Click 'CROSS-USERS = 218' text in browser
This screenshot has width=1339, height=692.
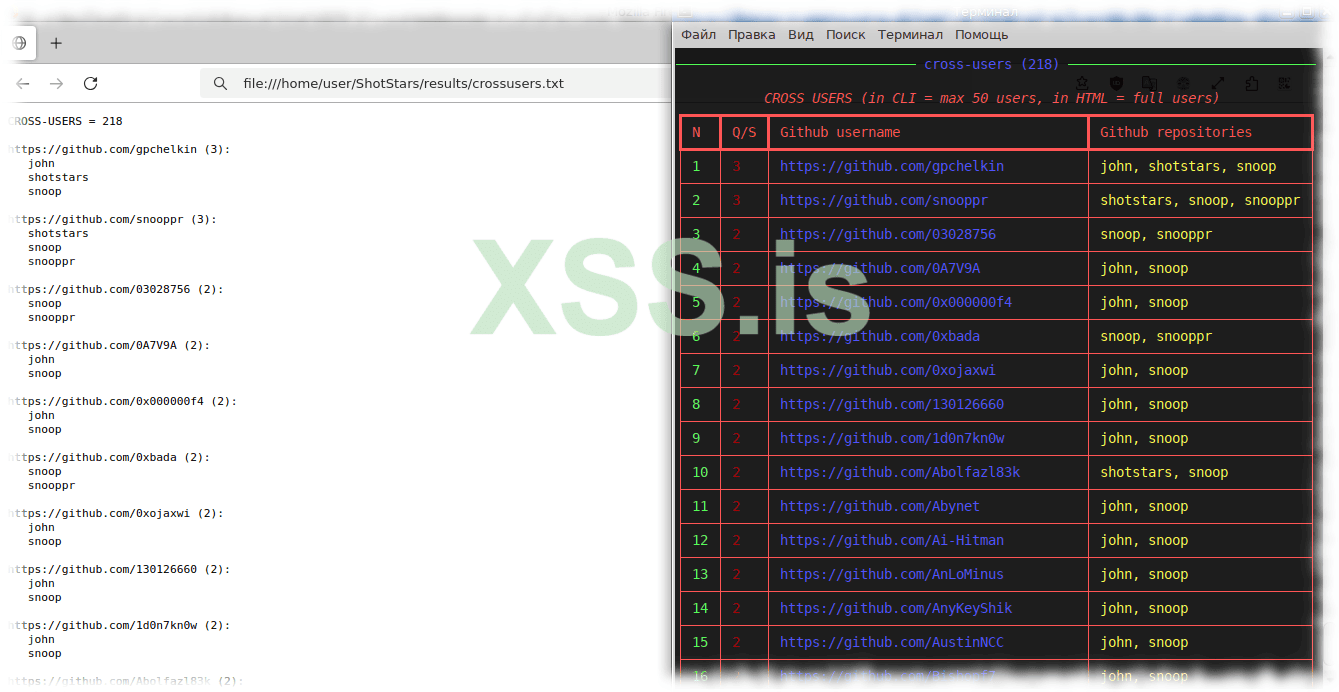(x=65, y=121)
